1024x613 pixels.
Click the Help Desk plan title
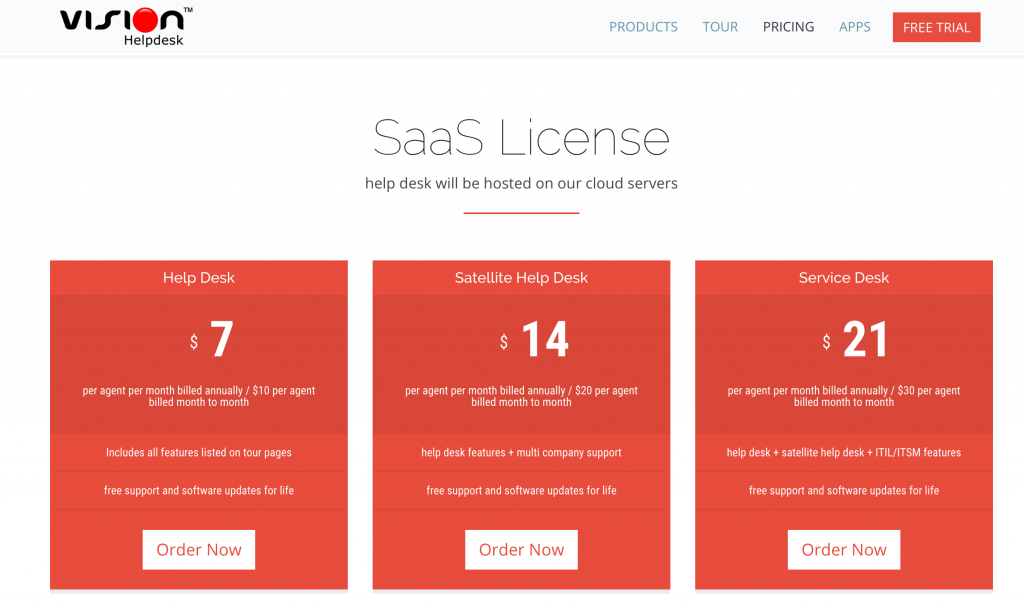pos(199,277)
